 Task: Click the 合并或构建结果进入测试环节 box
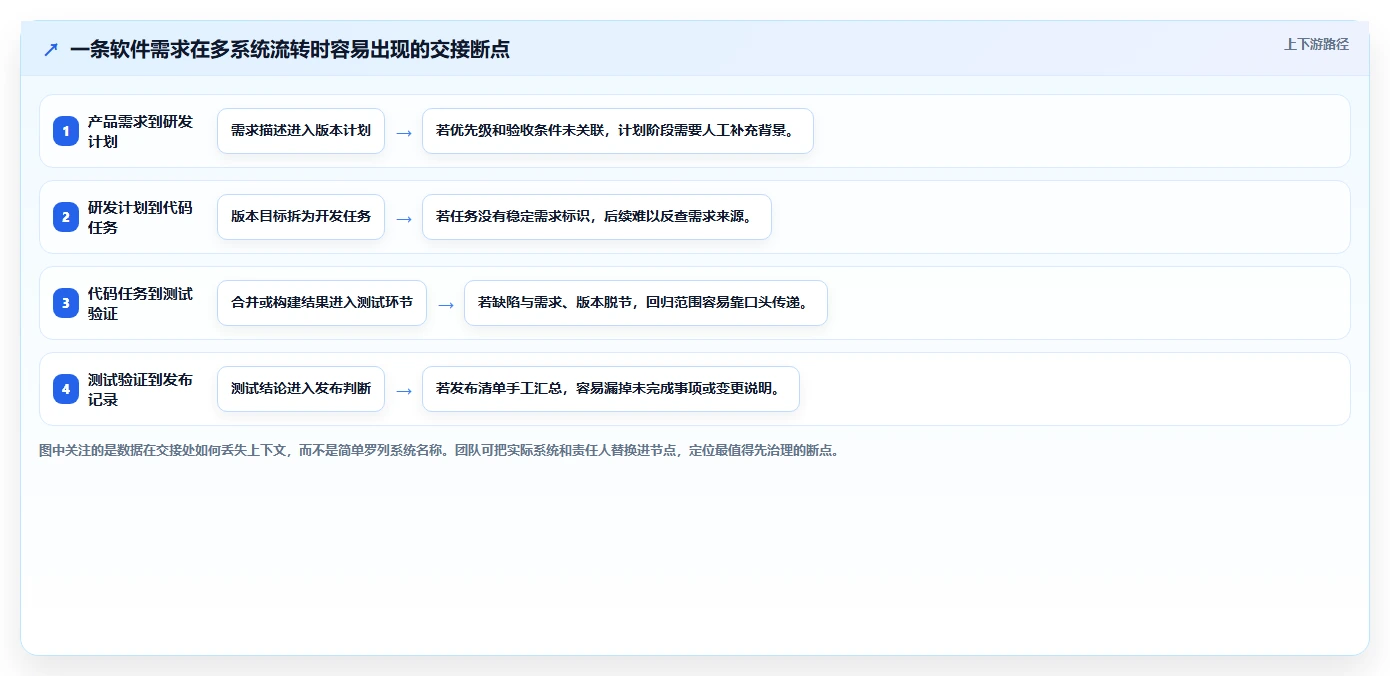322,303
